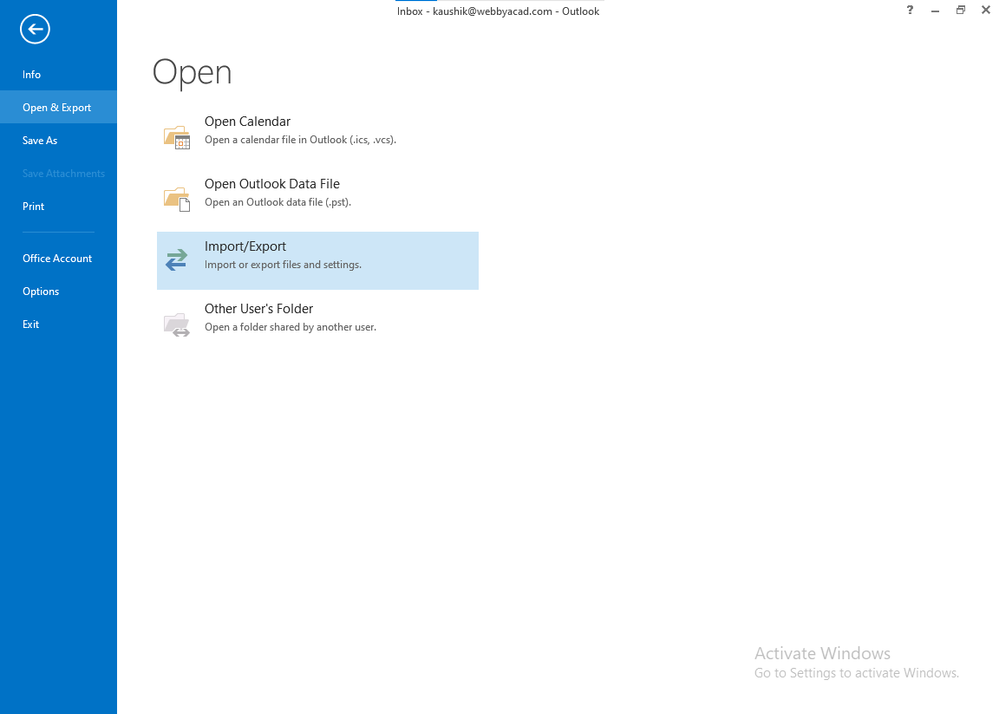
Task: Open the Info tab
Action: tap(58, 75)
